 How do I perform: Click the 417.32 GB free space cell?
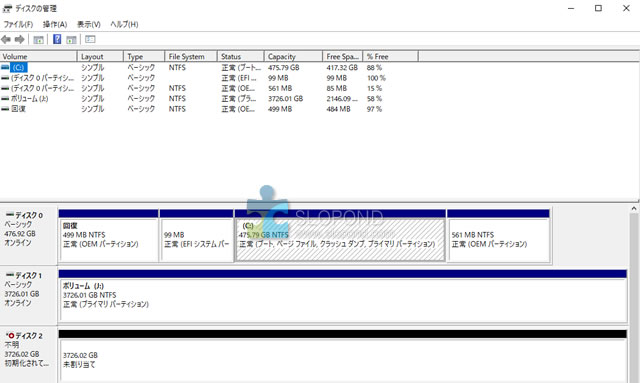[342, 67]
